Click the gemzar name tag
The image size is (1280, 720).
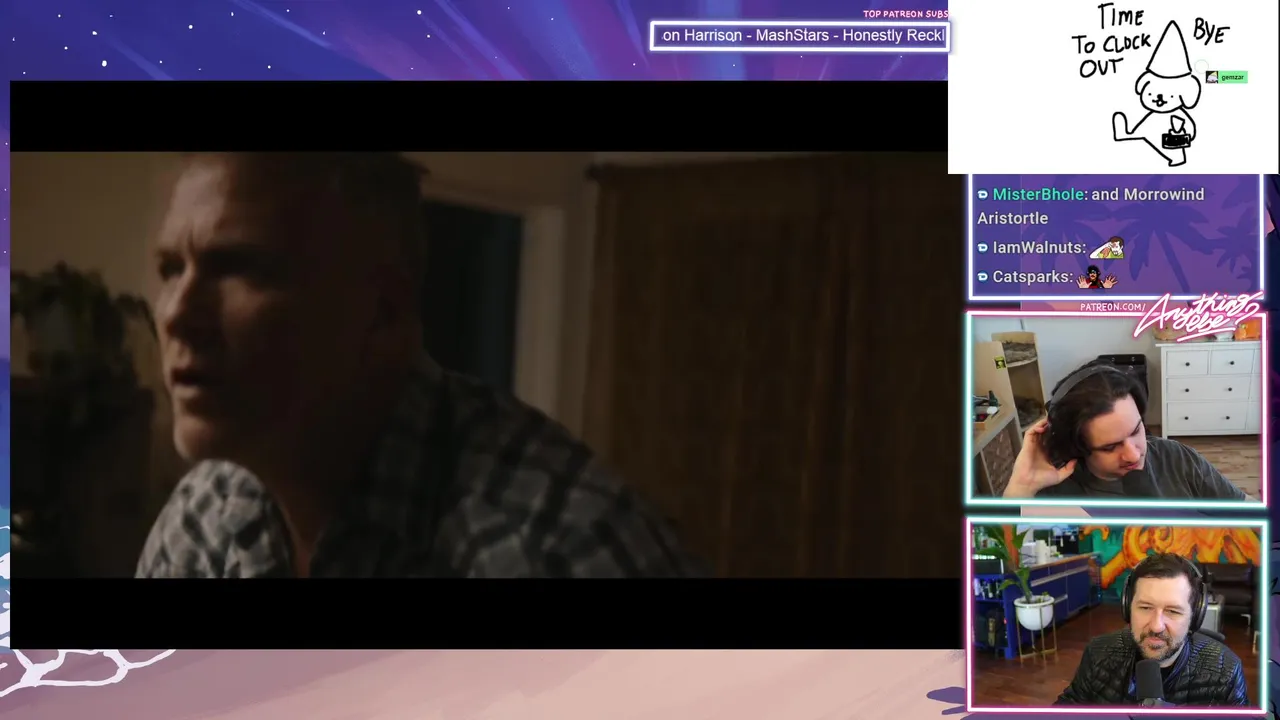coord(1232,77)
